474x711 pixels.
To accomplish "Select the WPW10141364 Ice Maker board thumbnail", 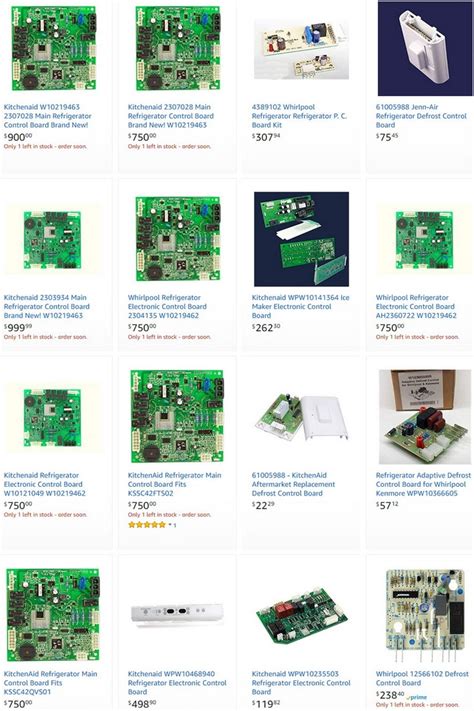I will 301,239.
